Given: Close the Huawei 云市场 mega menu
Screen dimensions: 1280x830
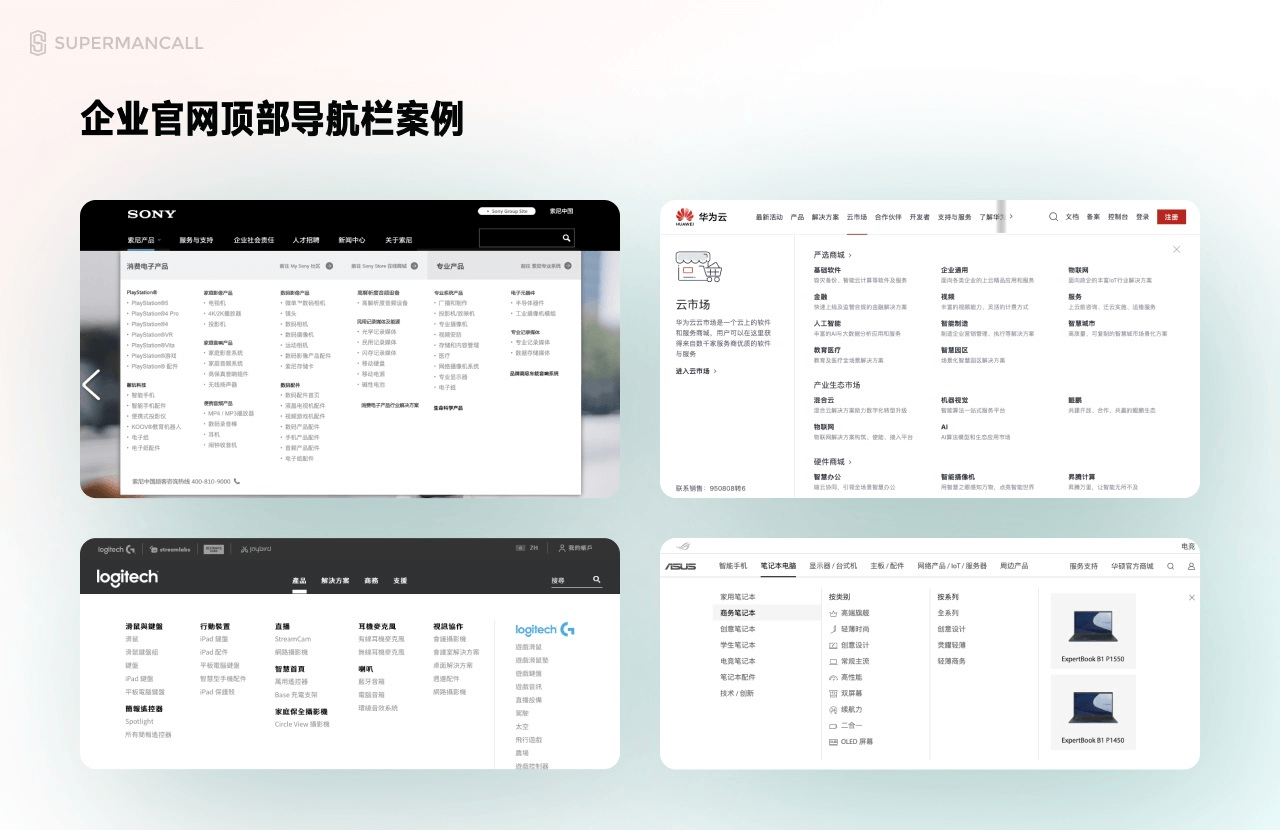Looking at the screenshot, I should coord(1177,249).
